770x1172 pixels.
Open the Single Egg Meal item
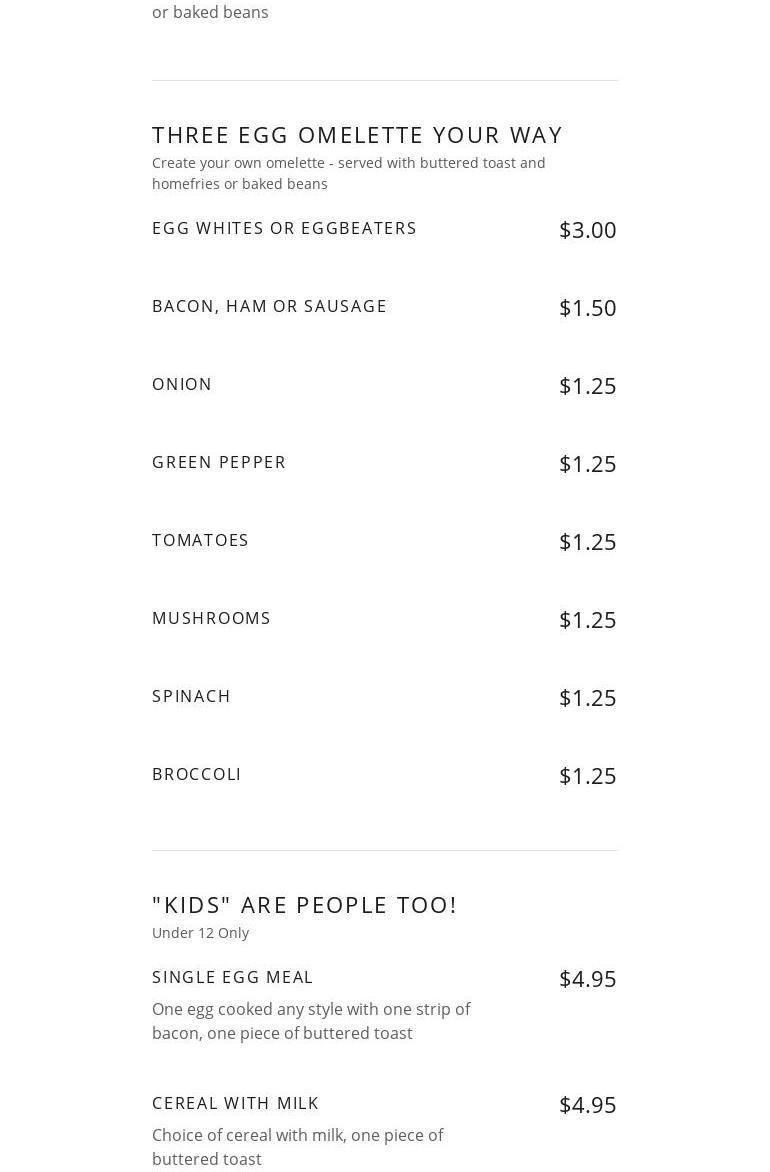pos(232,977)
